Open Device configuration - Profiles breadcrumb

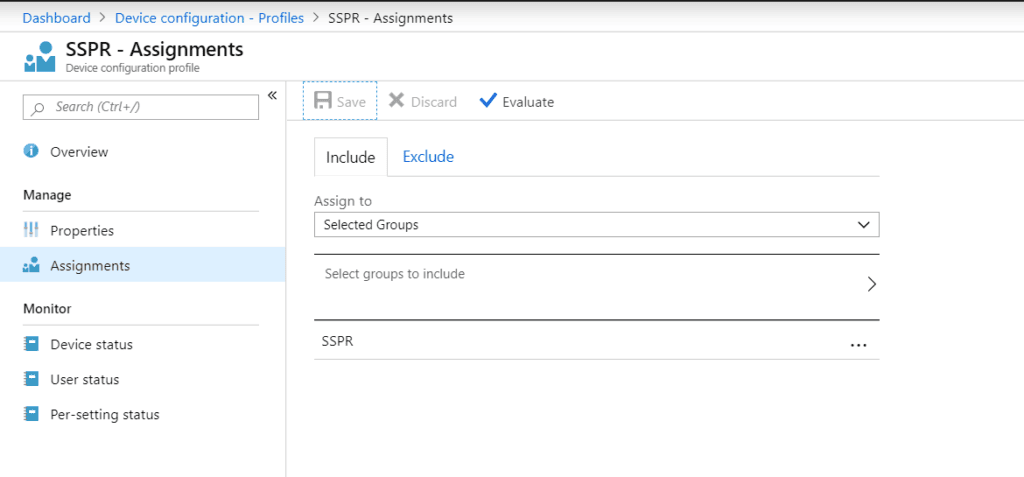point(210,18)
